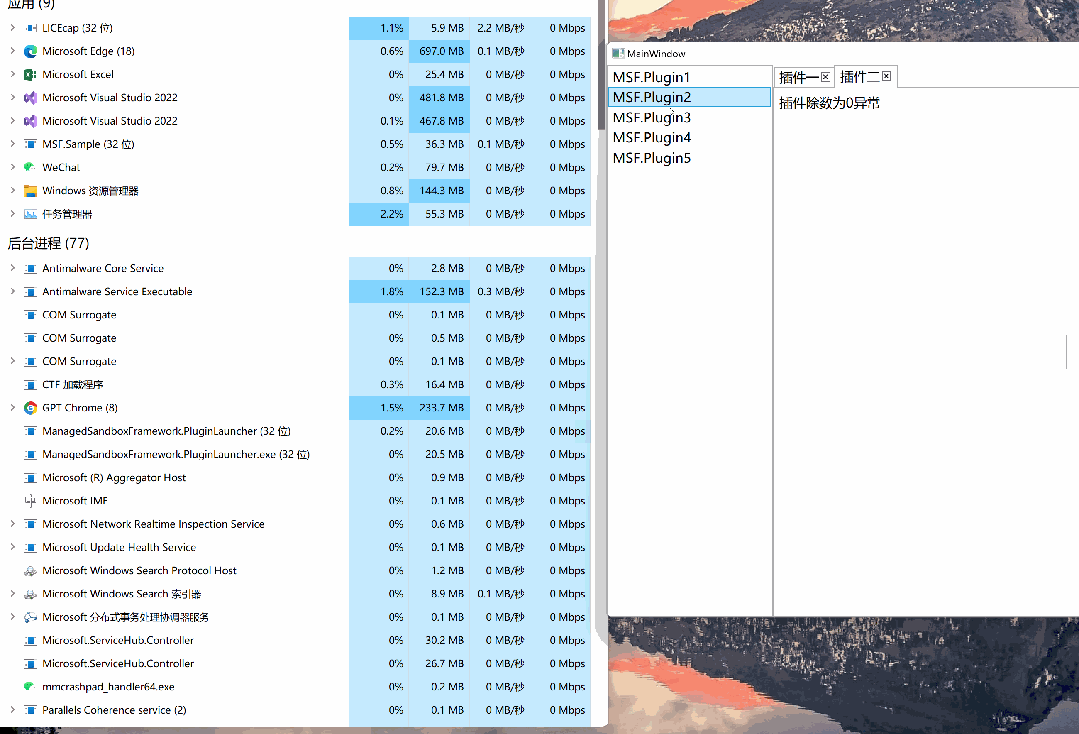Click the MainWindow title text

pos(656,54)
